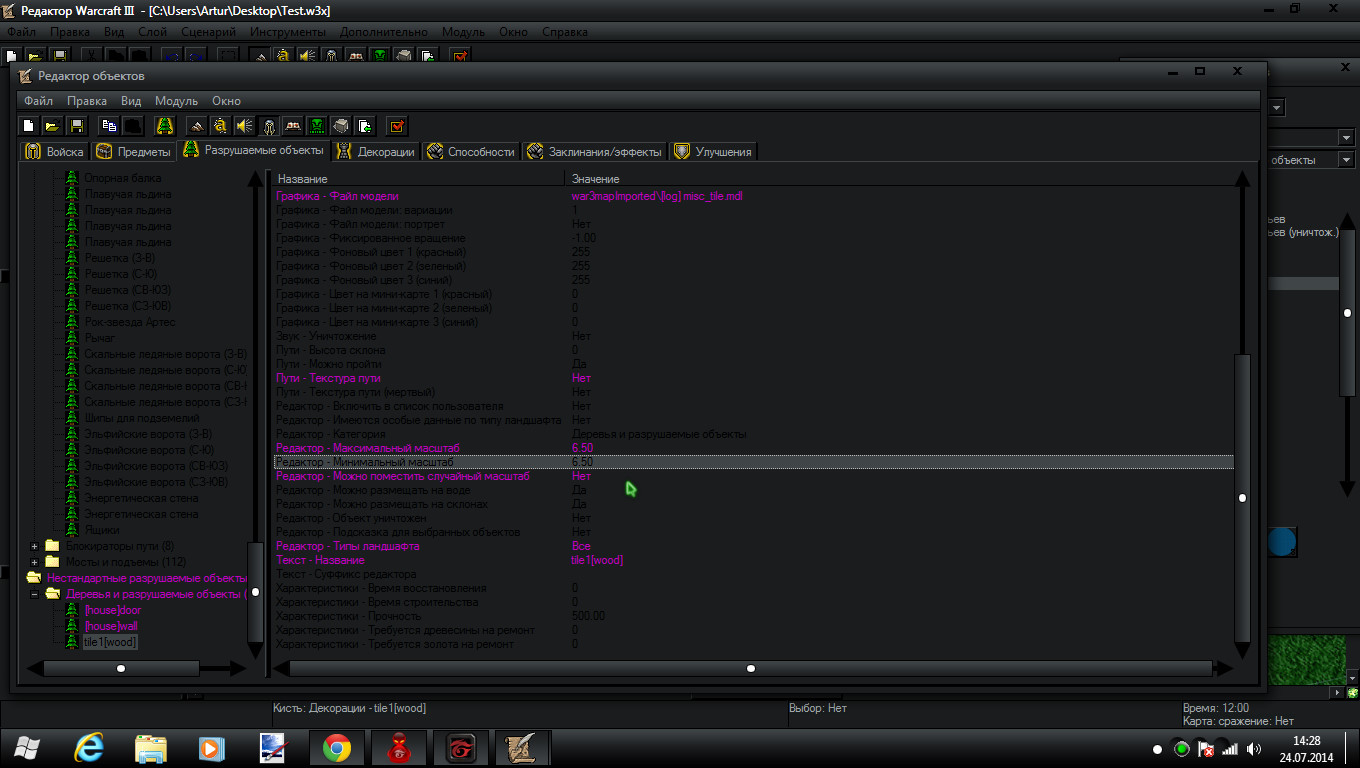Select Рычаг tree item
Viewport: 1360px width, 768px height.
[100, 338]
